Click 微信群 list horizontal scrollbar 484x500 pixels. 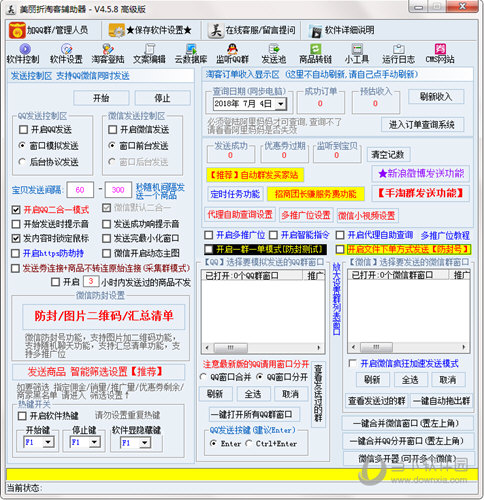[409, 347]
